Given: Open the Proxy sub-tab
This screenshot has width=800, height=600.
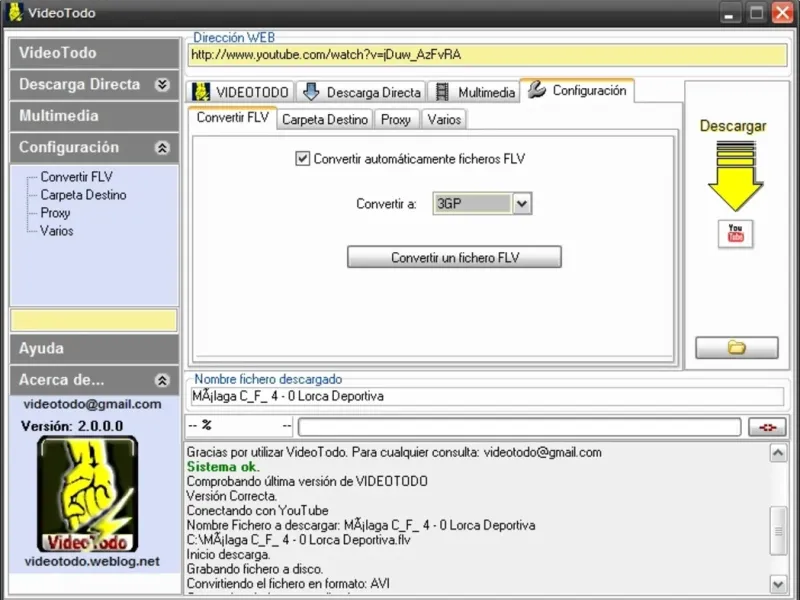Looking at the screenshot, I should (396, 119).
